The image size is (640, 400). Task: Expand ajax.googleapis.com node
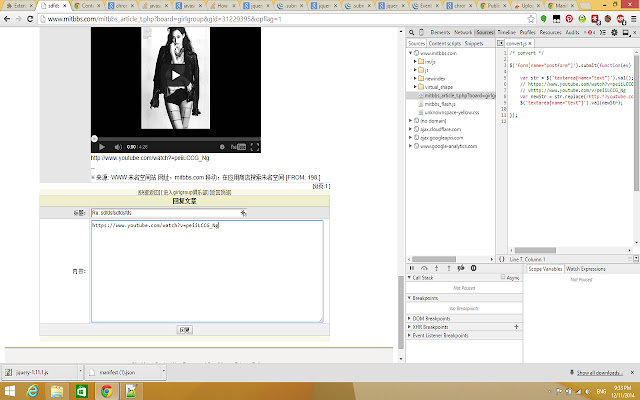click(410, 138)
